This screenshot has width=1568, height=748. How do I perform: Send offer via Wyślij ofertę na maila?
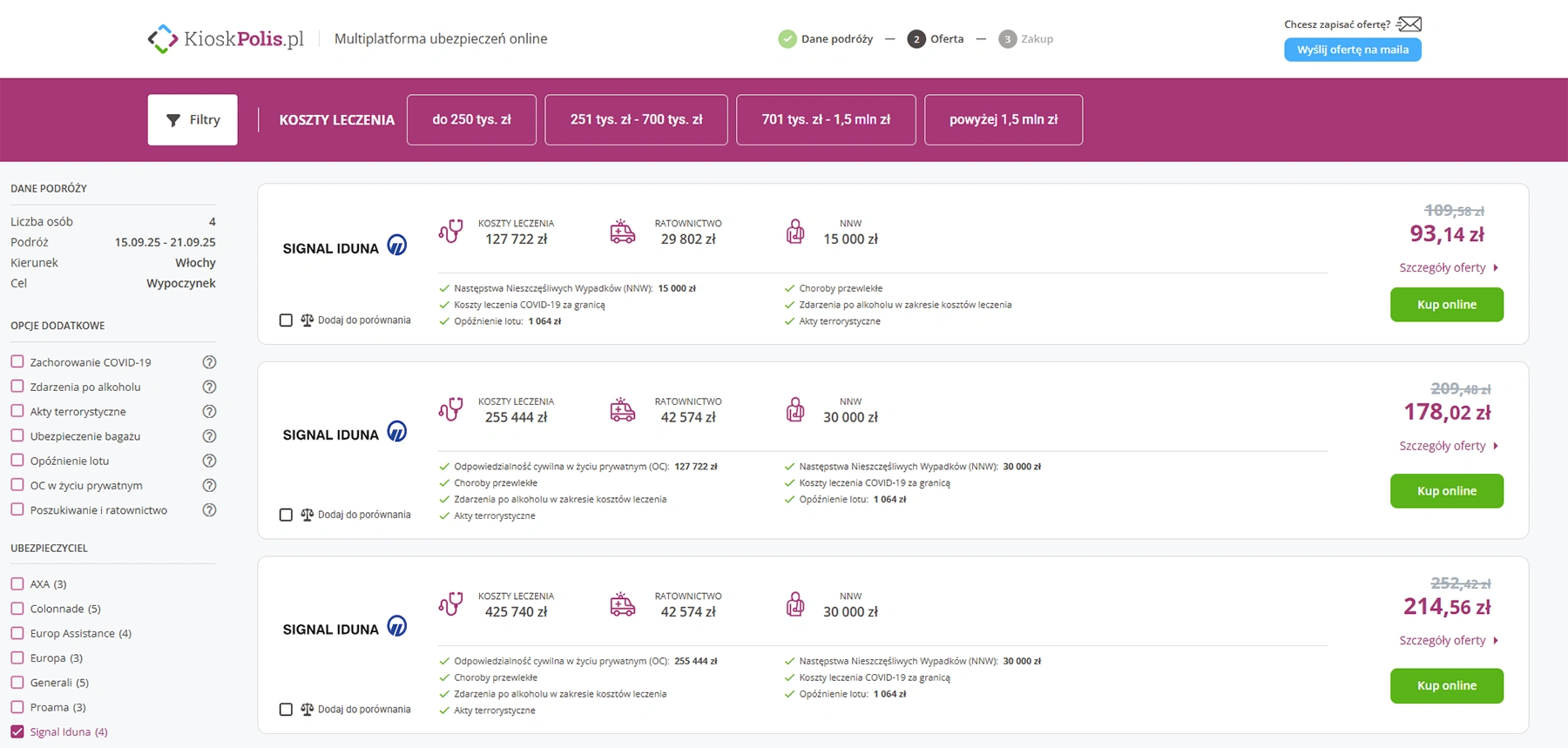pyautogui.click(x=1353, y=50)
